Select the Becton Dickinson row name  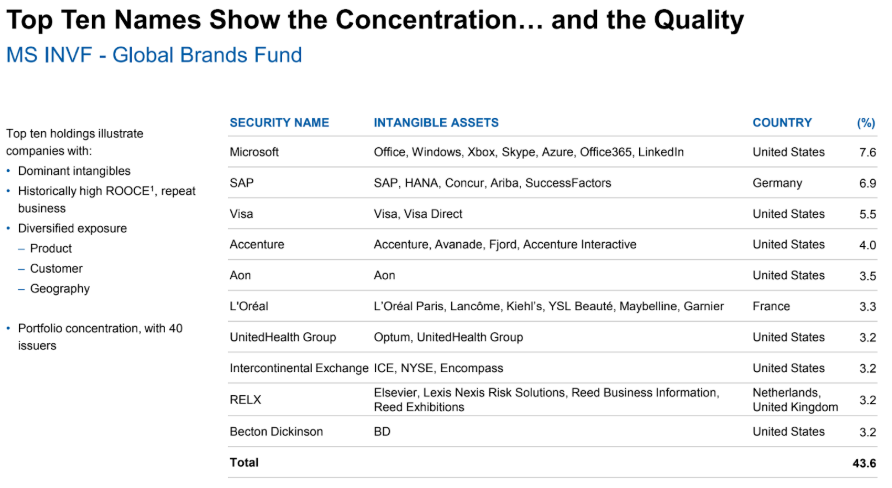pos(275,432)
